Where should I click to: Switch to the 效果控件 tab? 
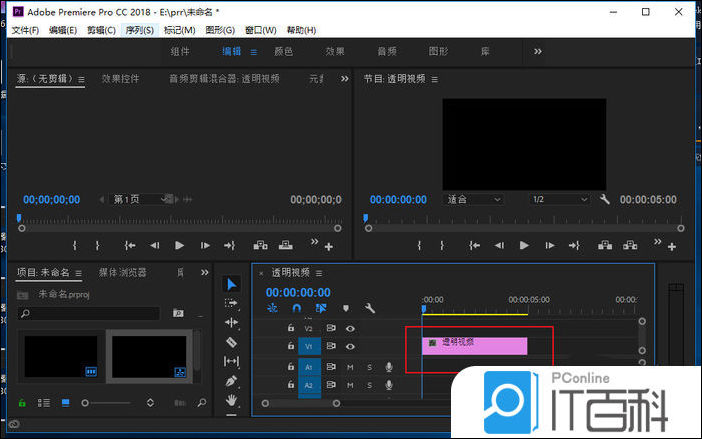coord(120,78)
